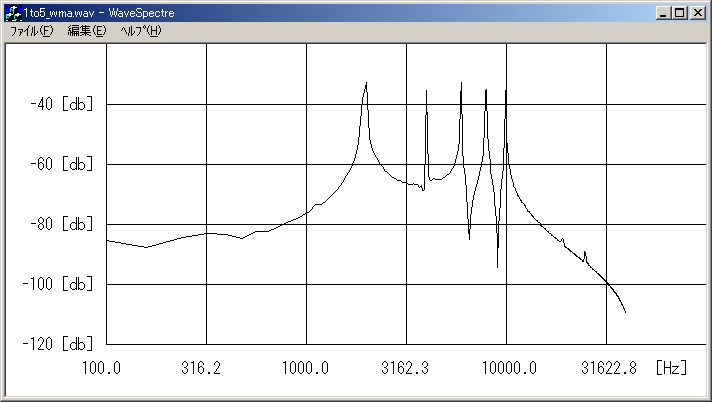Click the 1000.0 frequency label
The image size is (712, 402).
[305, 367]
